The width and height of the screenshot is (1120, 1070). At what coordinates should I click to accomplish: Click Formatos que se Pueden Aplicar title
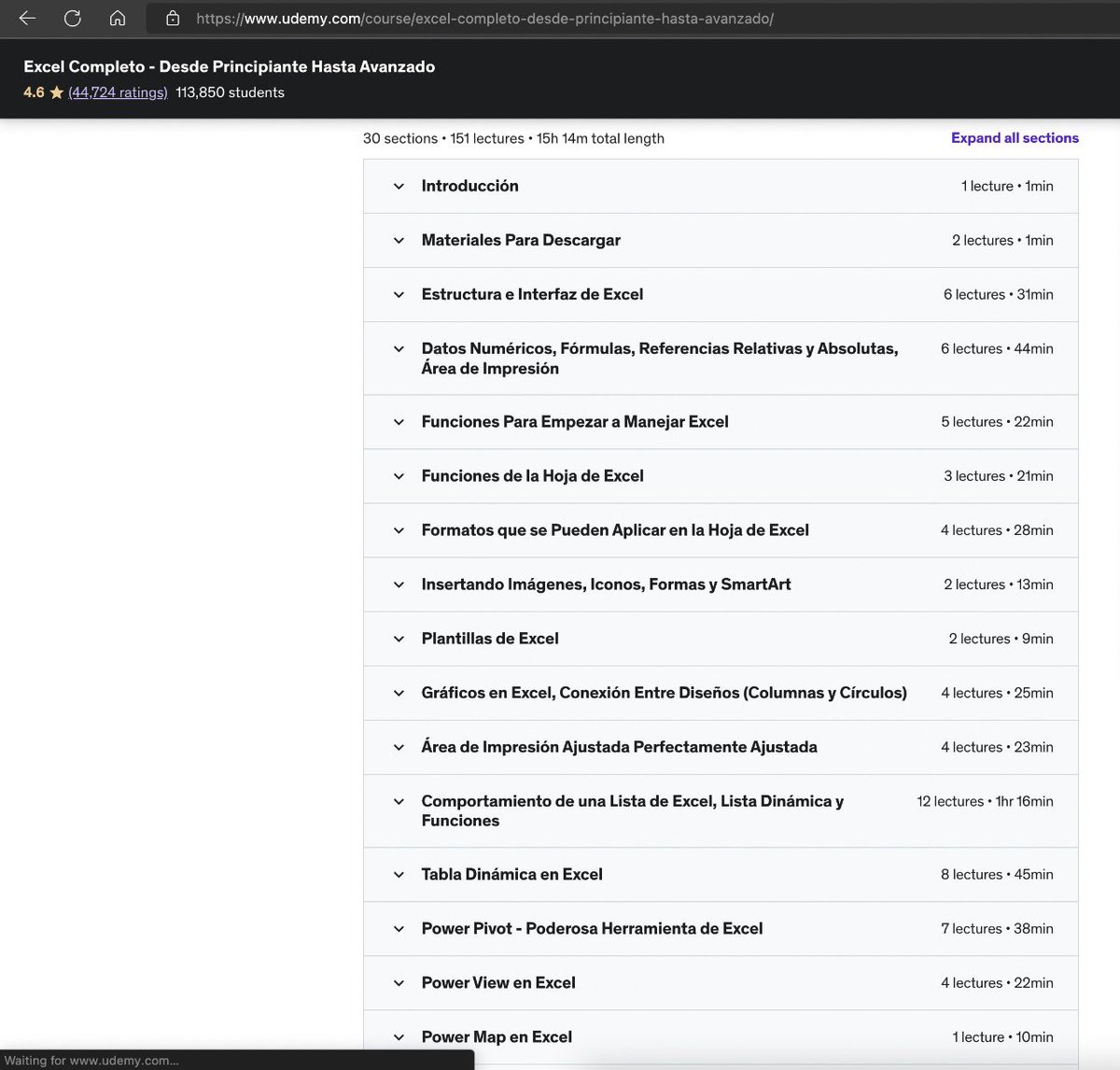[x=615, y=530]
